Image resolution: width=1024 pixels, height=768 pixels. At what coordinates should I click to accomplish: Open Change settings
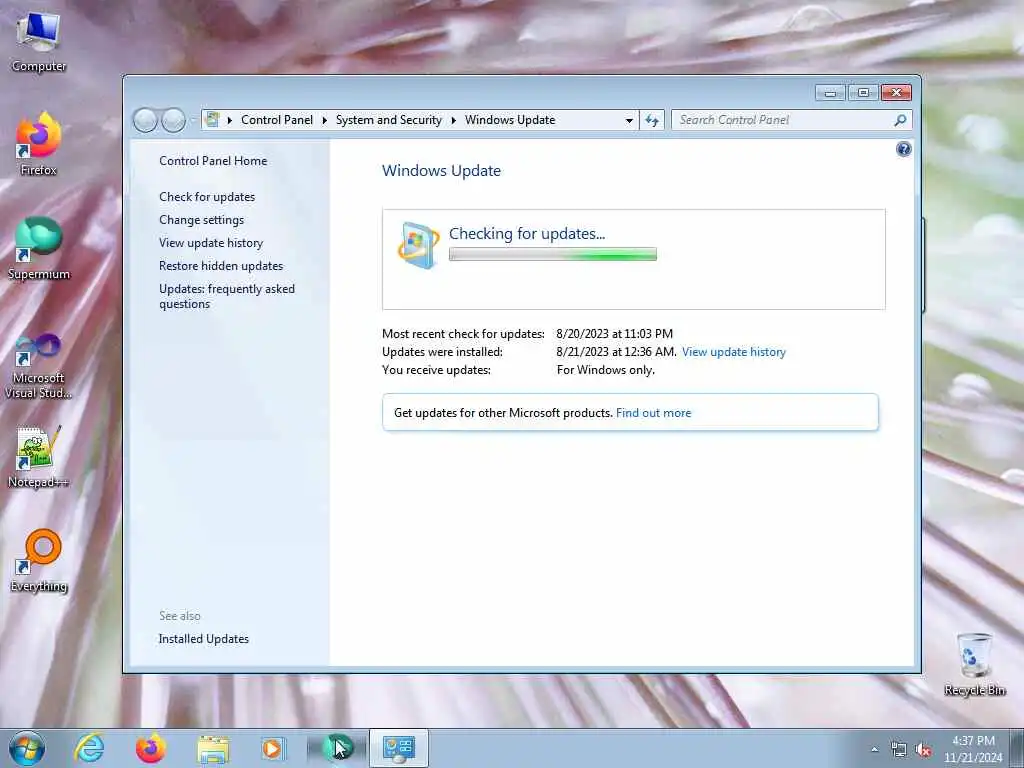(x=201, y=220)
